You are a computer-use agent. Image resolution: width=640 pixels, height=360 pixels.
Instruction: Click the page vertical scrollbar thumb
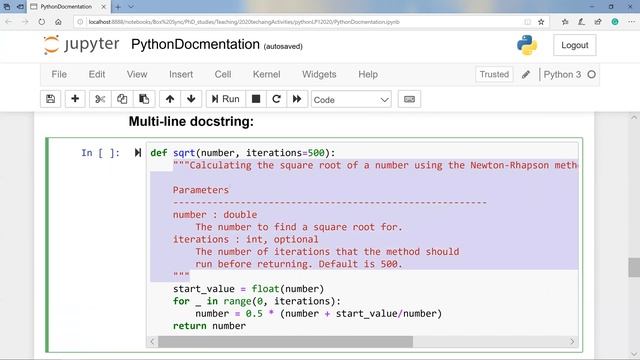pos(633,267)
